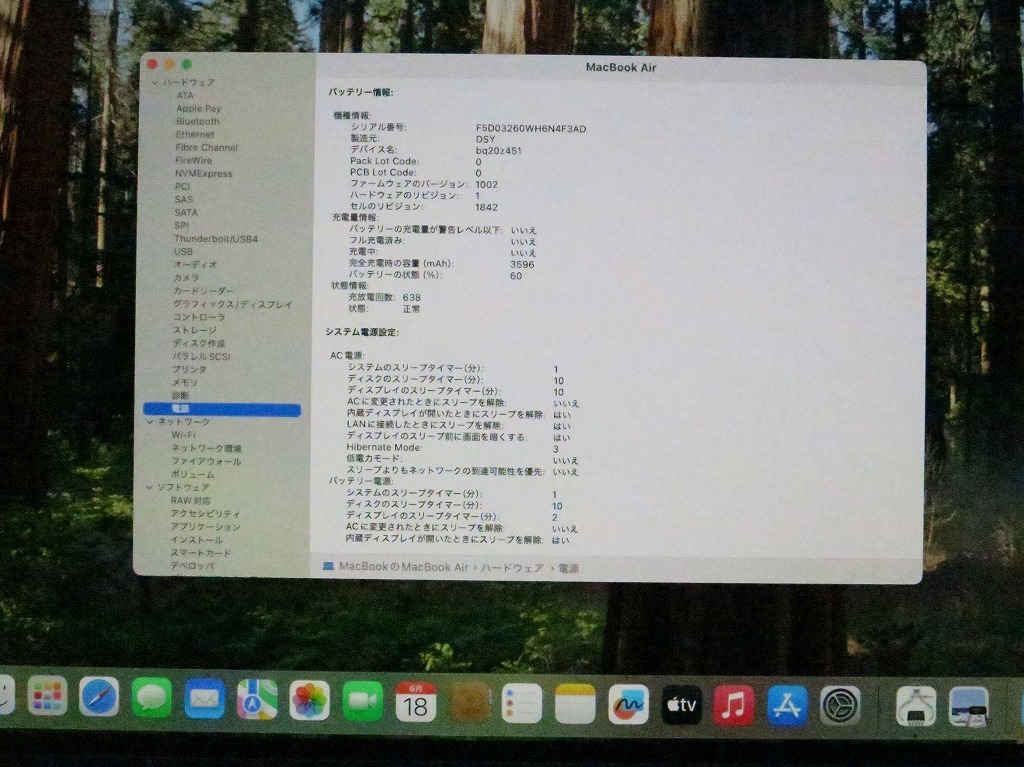Select グラフィックス/ディスプレイ entry
Screen dimensions: 1024x767
tap(232, 304)
